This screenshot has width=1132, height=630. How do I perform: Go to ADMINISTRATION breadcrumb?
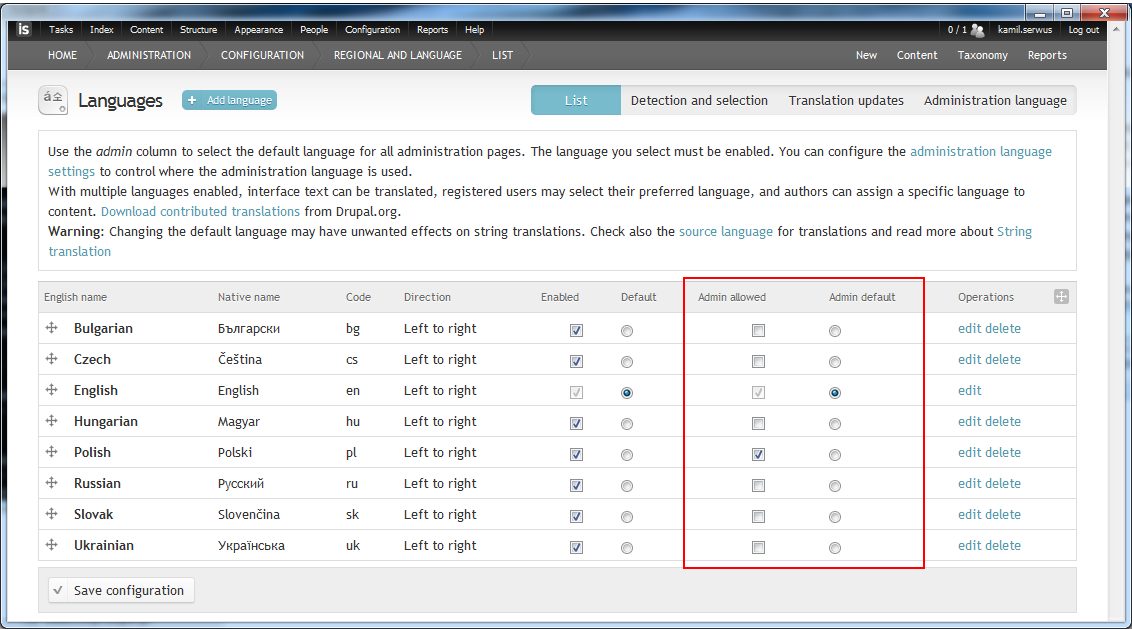pyautogui.click(x=149, y=55)
